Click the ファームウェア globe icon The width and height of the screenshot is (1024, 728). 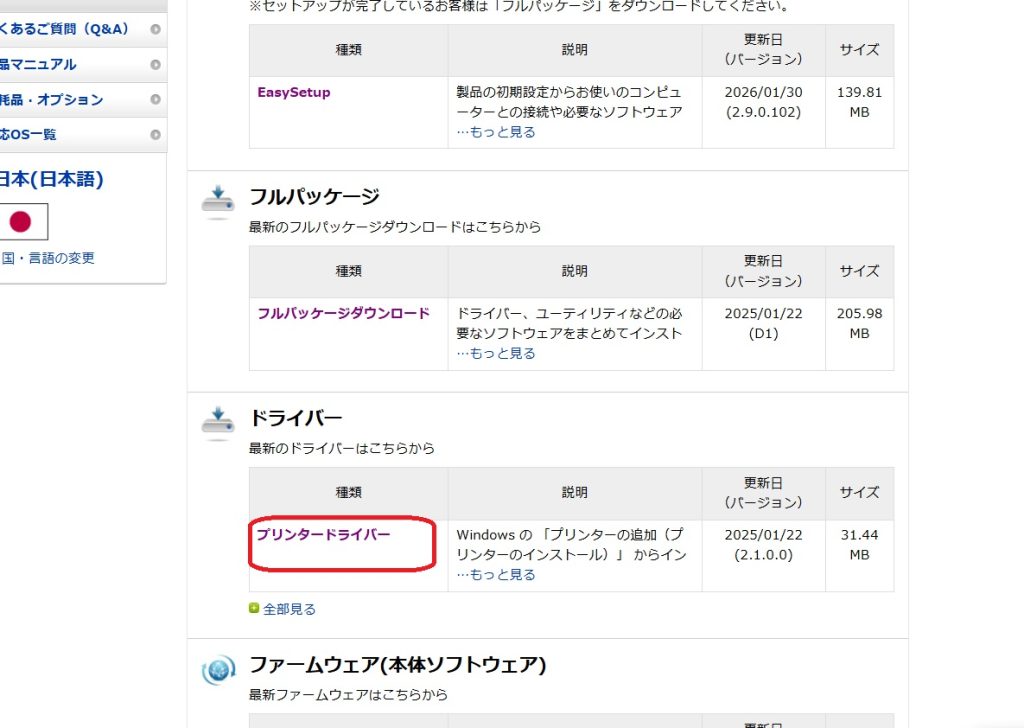point(217,669)
